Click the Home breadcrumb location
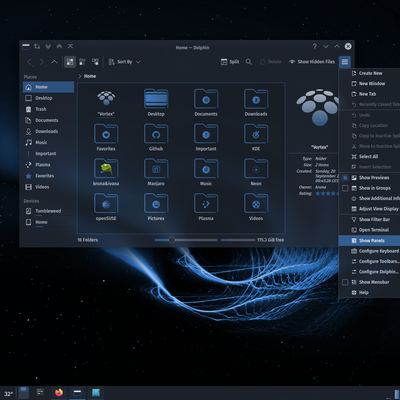 90,76
